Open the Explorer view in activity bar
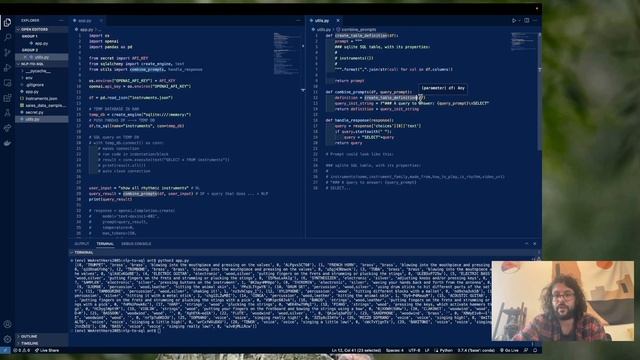640x360 pixels. point(7,22)
